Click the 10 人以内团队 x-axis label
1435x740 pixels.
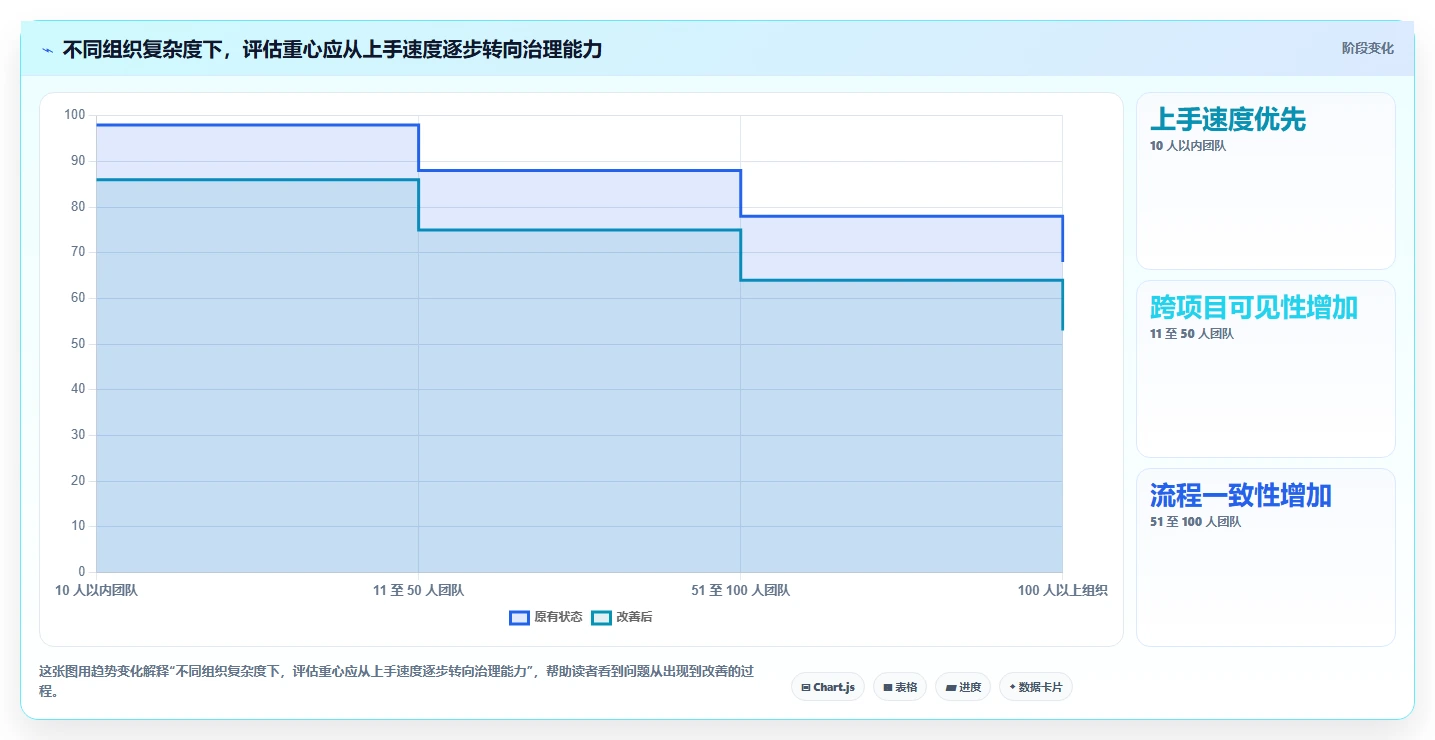[x=97, y=591]
